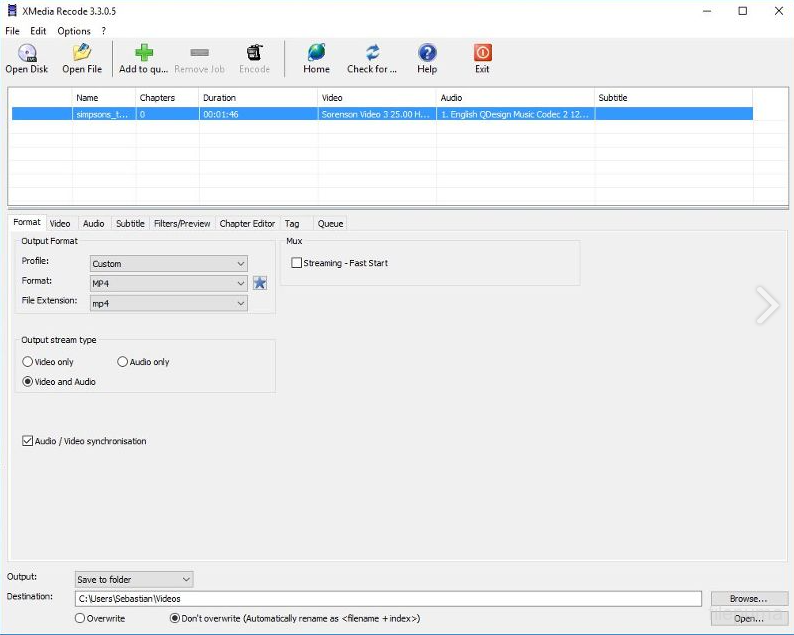Toggle Audio / Video synchronisation checkbox

pos(28,441)
